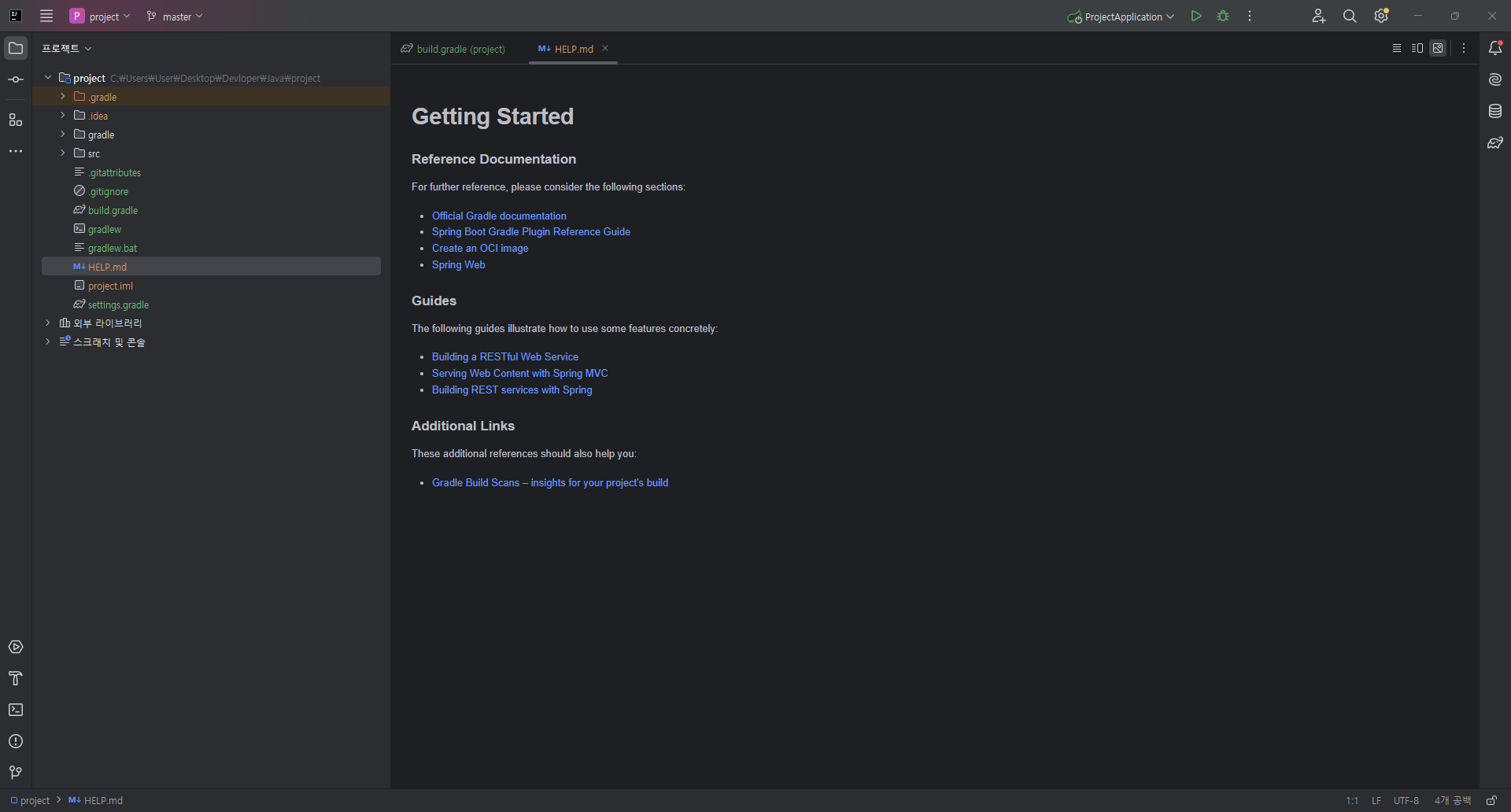
Task: Open the ProjectApplication run configuration dropdown
Action: click(1121, 17)
